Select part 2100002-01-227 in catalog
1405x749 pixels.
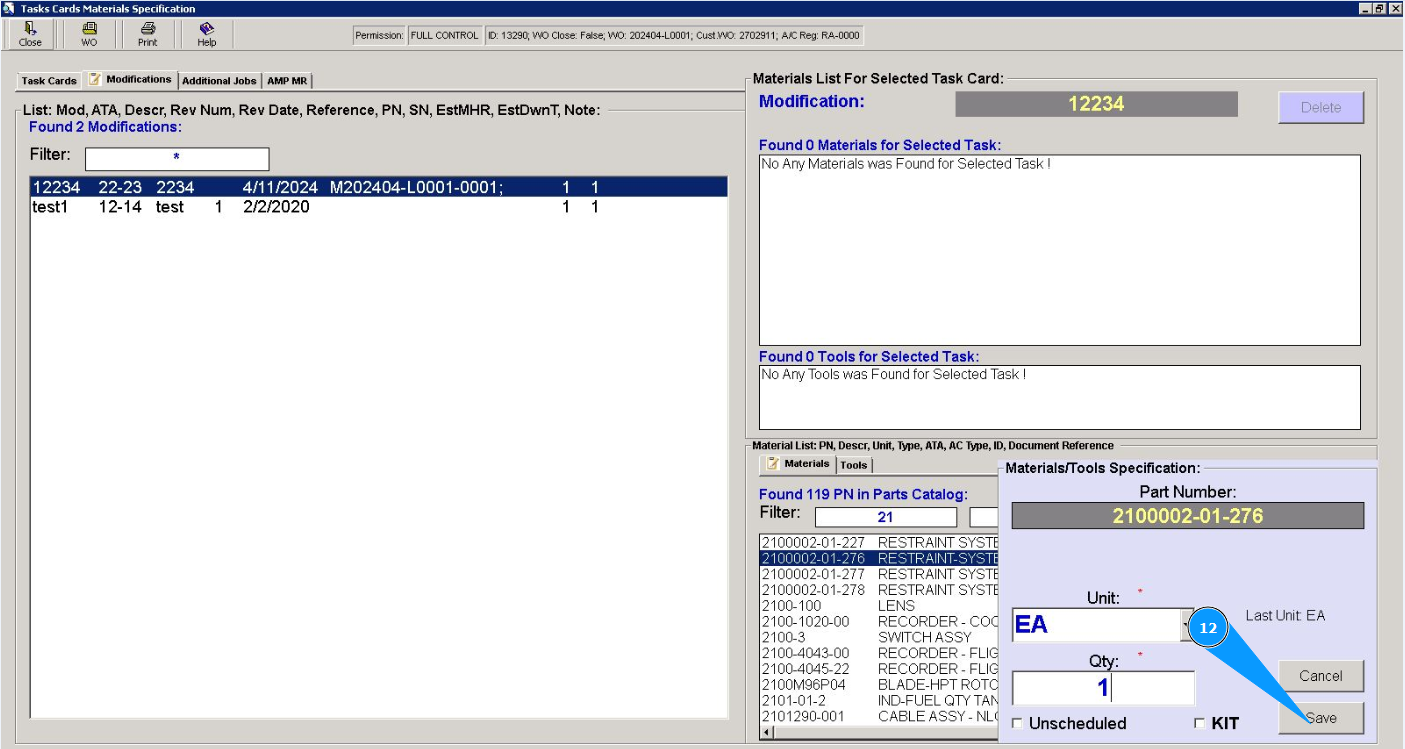pyautogui.click(x=879, y=543)
